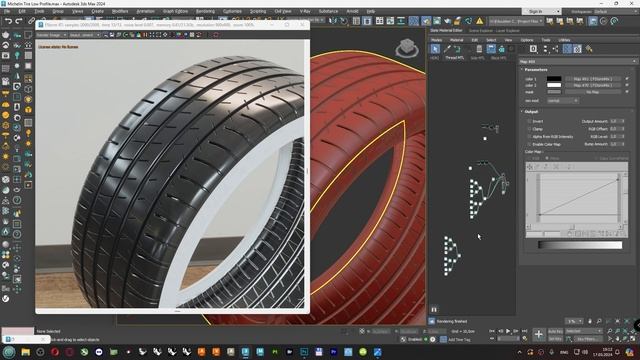Switch to the Black MTL view tab
The width and height of the screenshot is (640, 360).
click(x=498, y=58)
